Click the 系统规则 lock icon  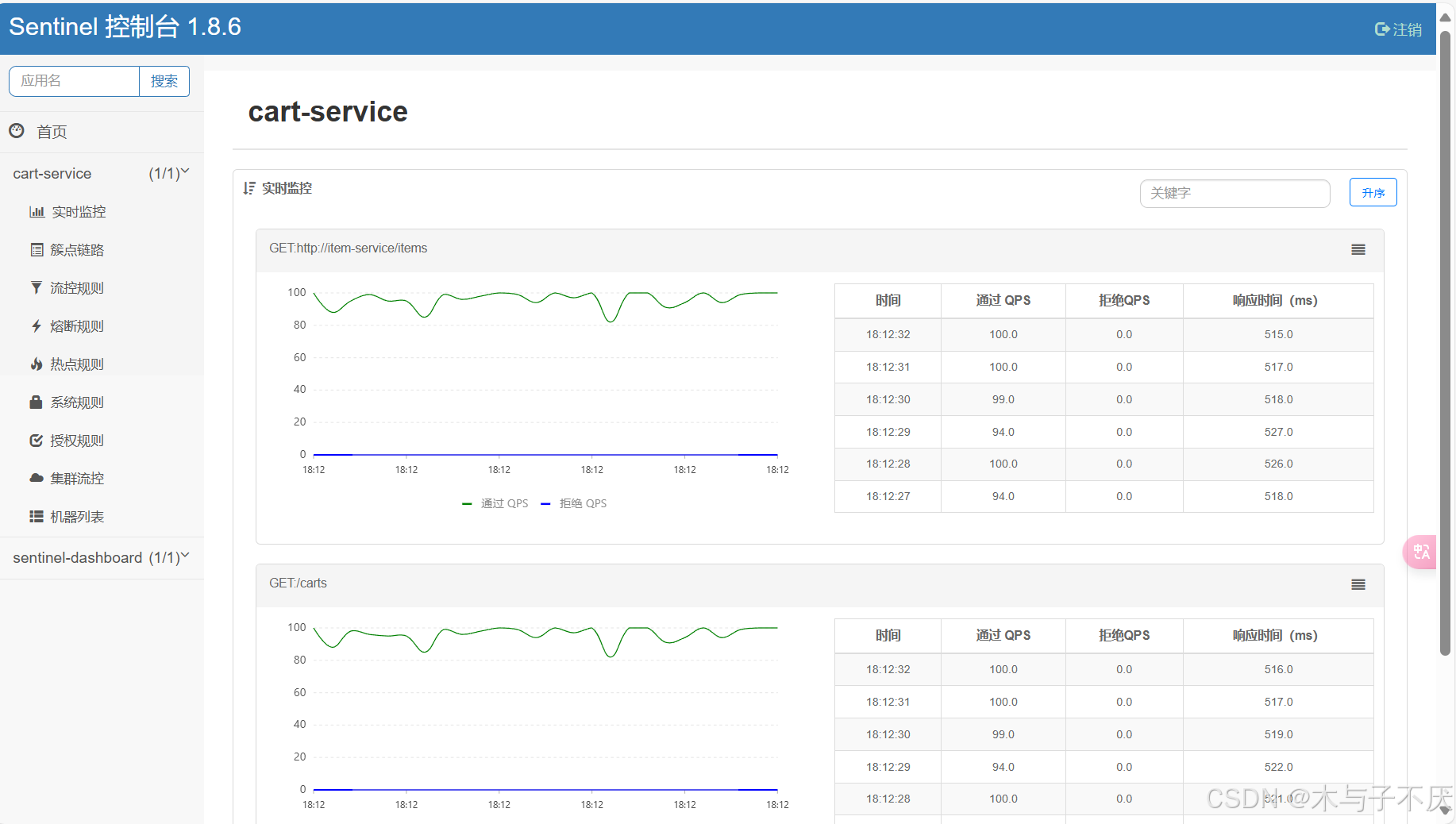37,402
